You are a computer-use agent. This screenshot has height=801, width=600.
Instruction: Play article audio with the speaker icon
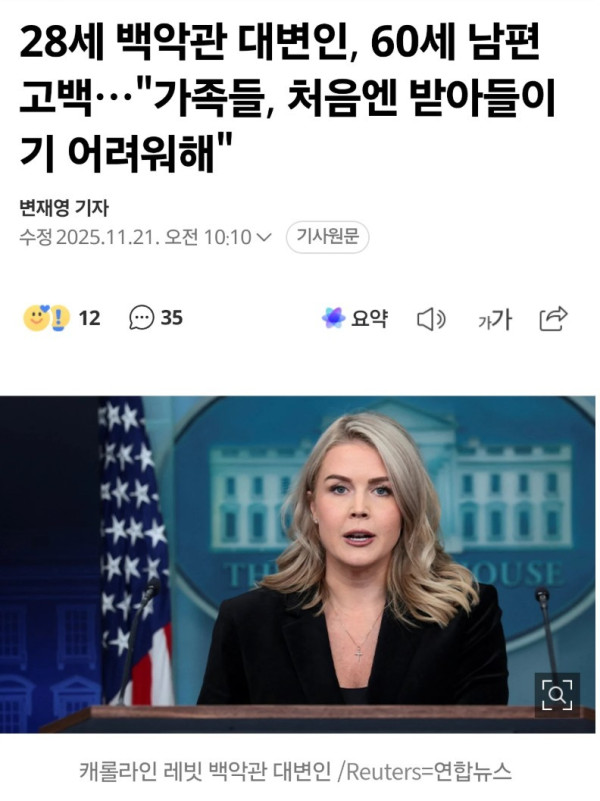[431, 319]
